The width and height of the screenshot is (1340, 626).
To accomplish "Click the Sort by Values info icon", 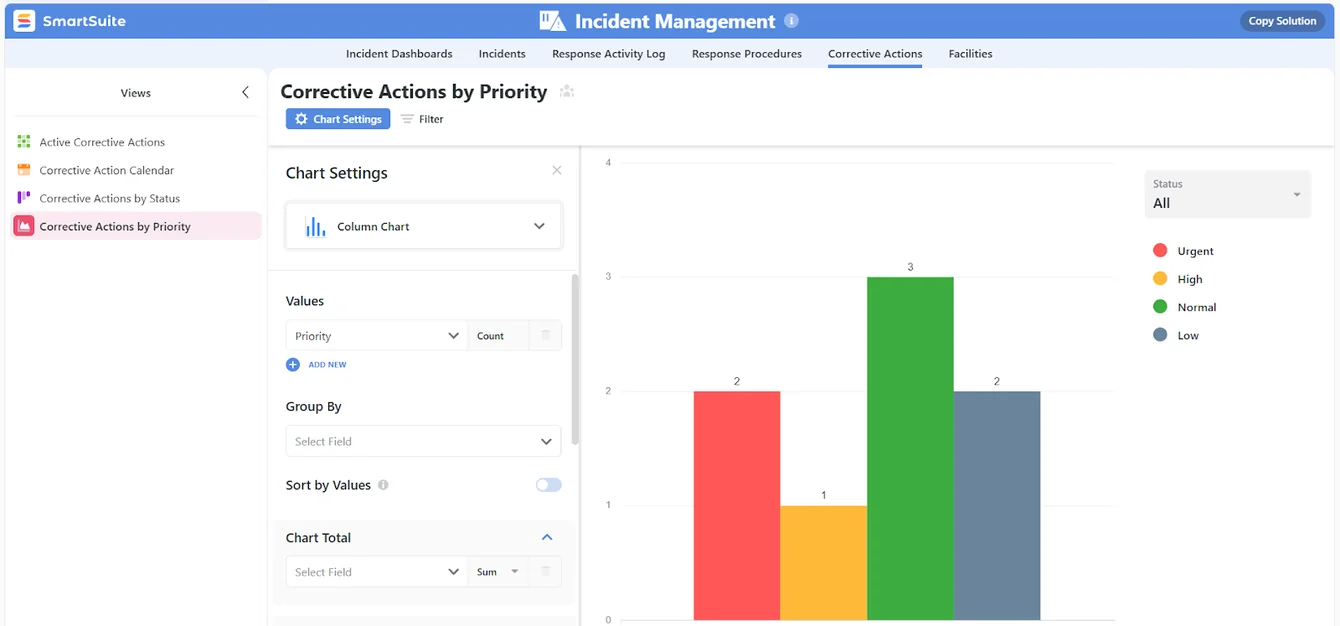I will pos(383,485).
